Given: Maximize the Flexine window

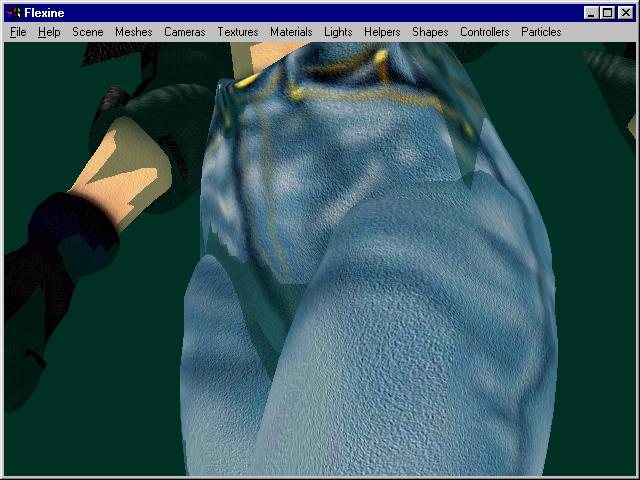Looking at the screenshot, I should point(607,13).
